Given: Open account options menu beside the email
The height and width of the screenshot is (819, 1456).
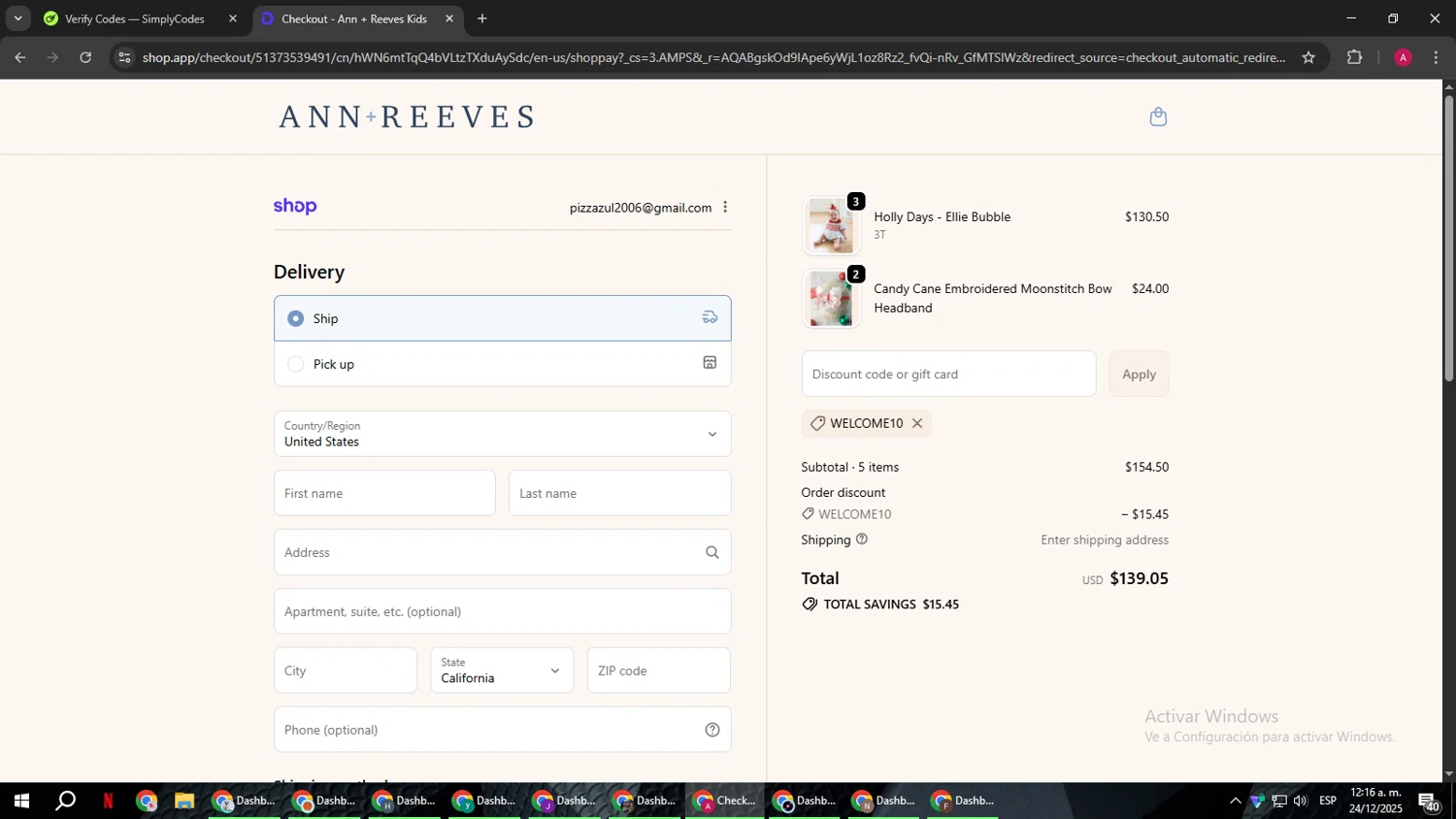Looking at the screenshot, I should point(725,207).
